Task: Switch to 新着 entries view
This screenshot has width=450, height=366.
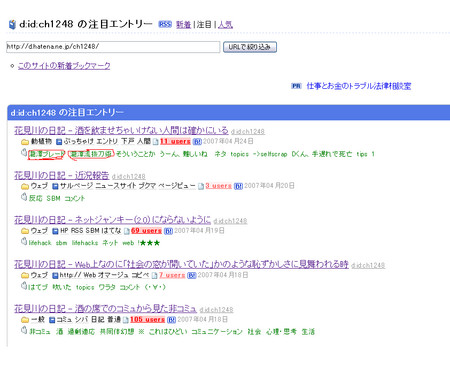Action: click(184, 25)
